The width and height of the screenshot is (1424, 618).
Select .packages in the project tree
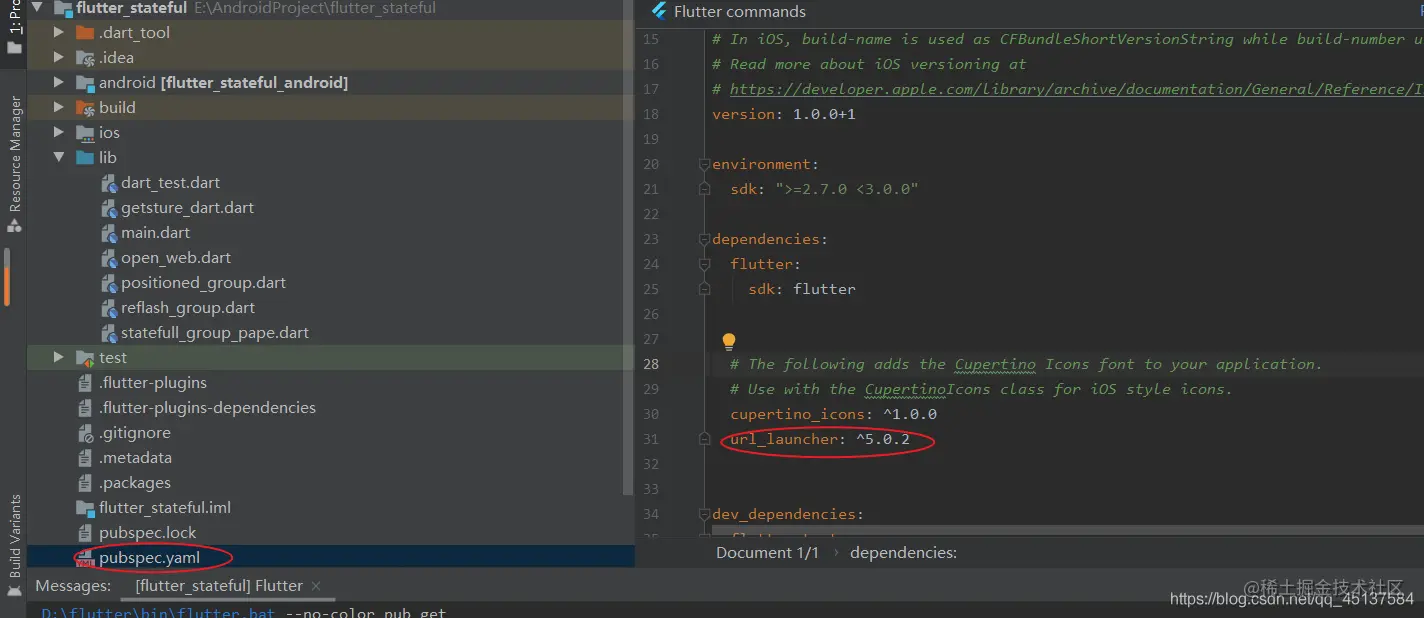point(135,482)
